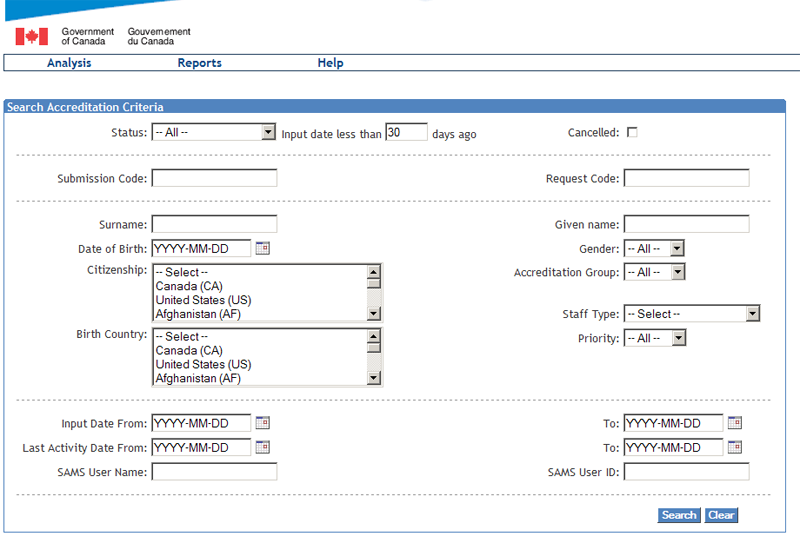Expand the Status dropdown
This screenshot has width=800, height=543.
[x=268, y=132]
